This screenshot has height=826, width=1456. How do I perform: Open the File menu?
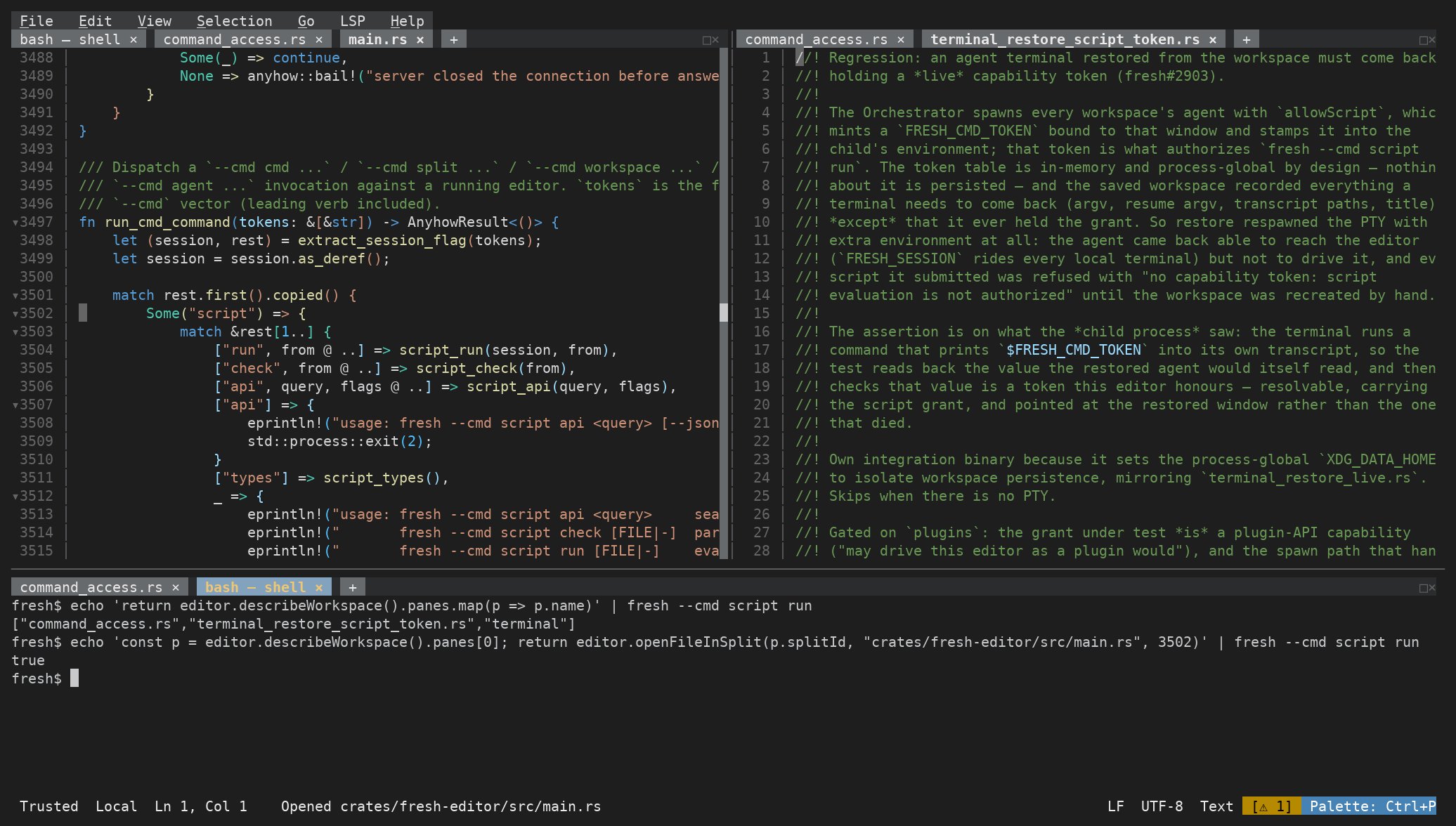click(37, 21)
